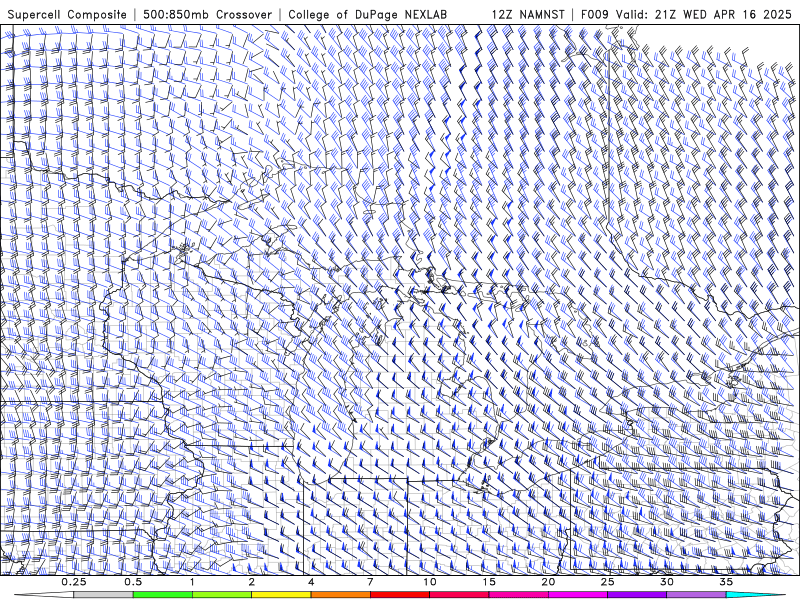
Task: Click the '12Z NAMNST' model run label
Action: pyautogui.click(x=528, y=14)
